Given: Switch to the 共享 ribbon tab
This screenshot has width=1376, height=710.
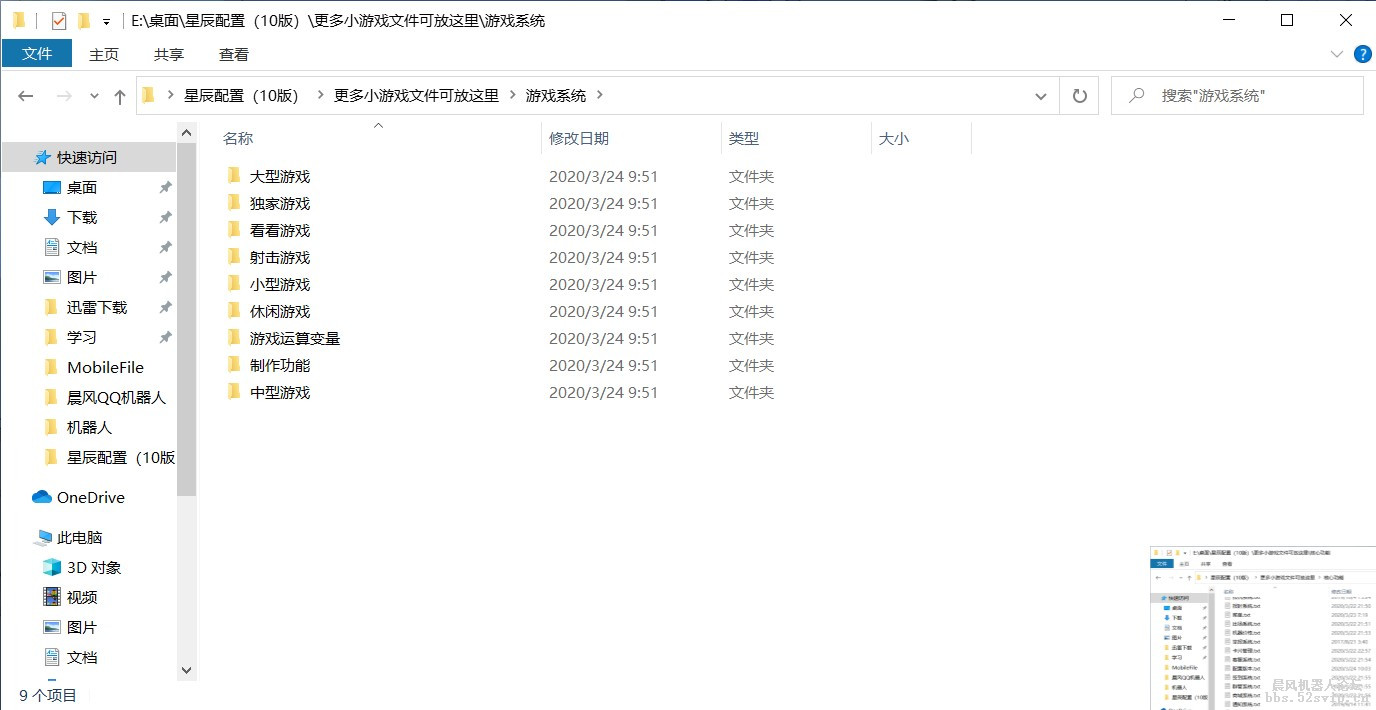Looking at the screenshot, I should (168, 54).
